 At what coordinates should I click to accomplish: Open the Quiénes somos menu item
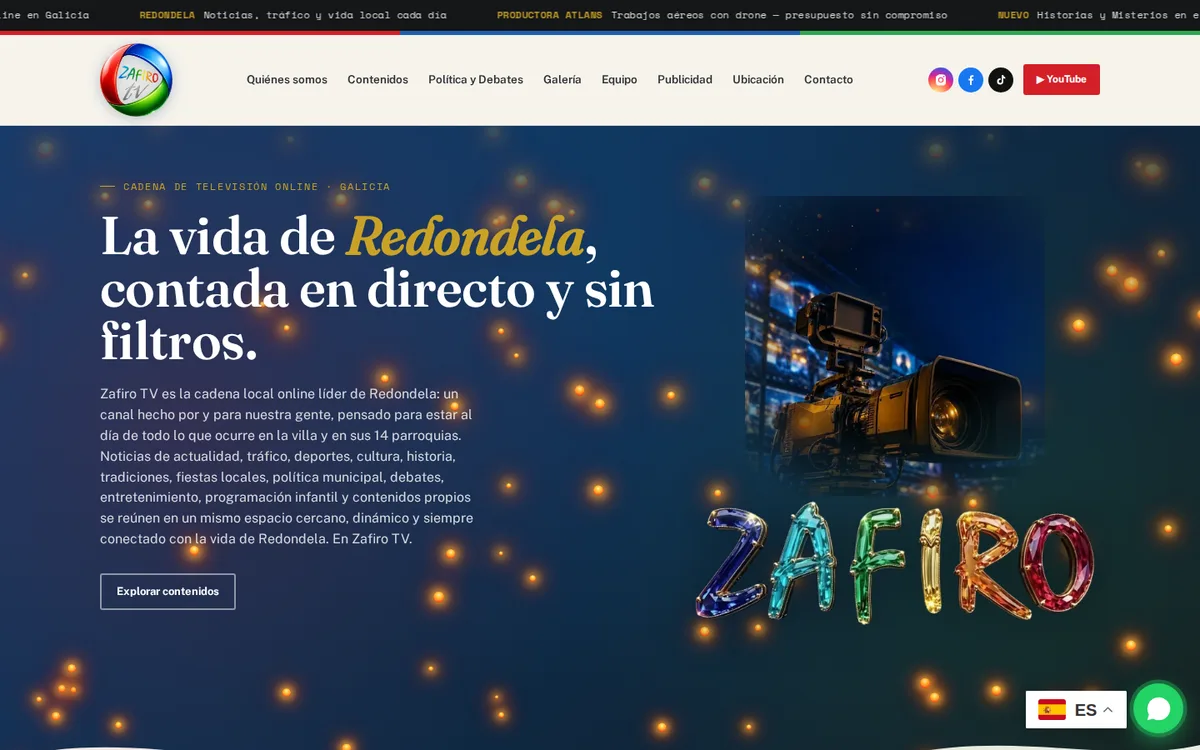[287, 80]
